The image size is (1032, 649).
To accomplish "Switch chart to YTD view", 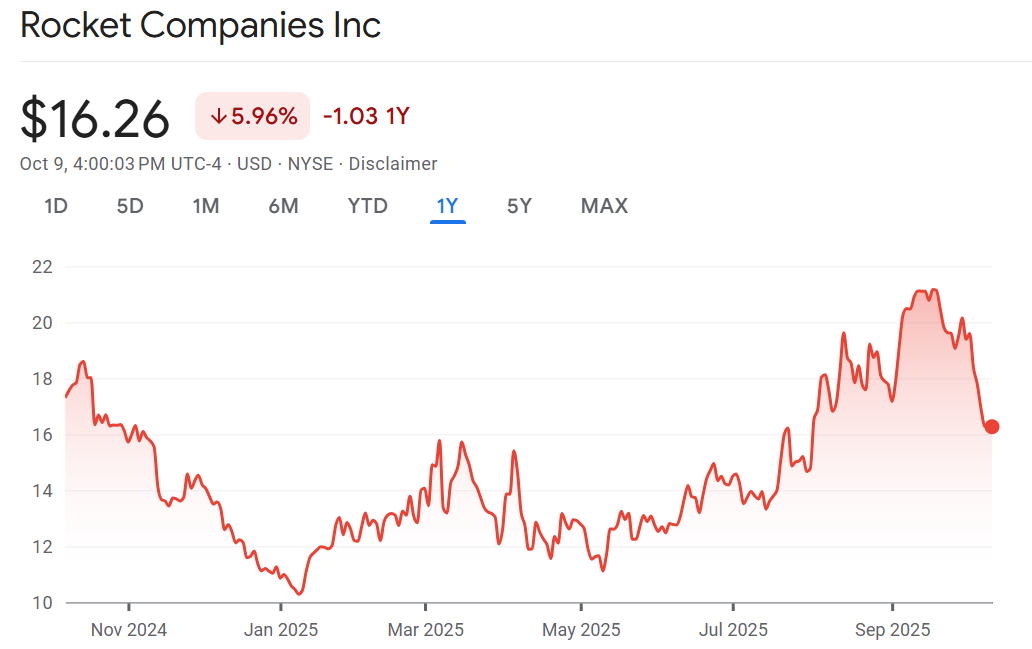I will tap(367, 207).
